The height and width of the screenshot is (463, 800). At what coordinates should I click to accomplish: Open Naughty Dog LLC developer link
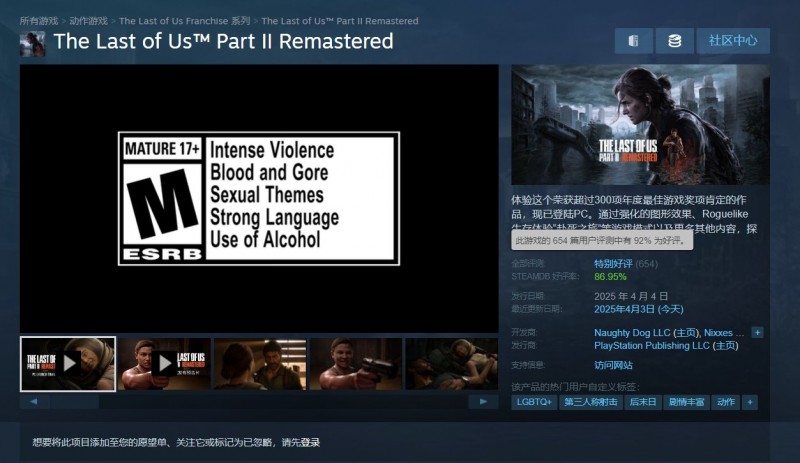pyautogui.click(x=639, y=332)
